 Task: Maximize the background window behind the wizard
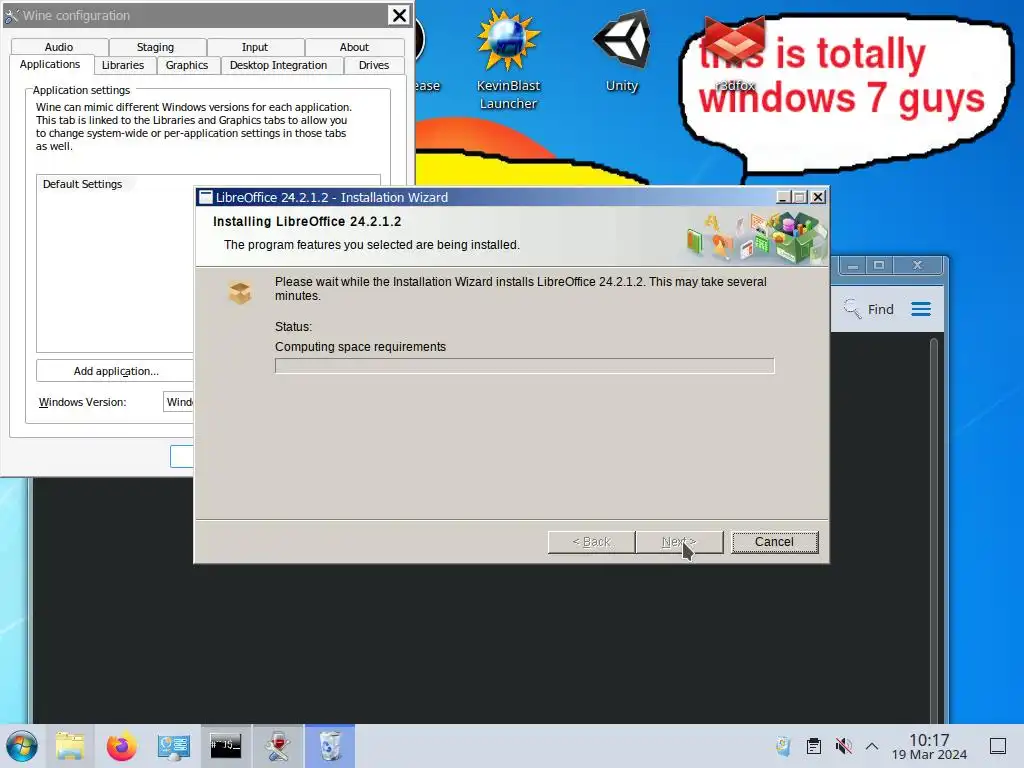(x=879, y=265)
